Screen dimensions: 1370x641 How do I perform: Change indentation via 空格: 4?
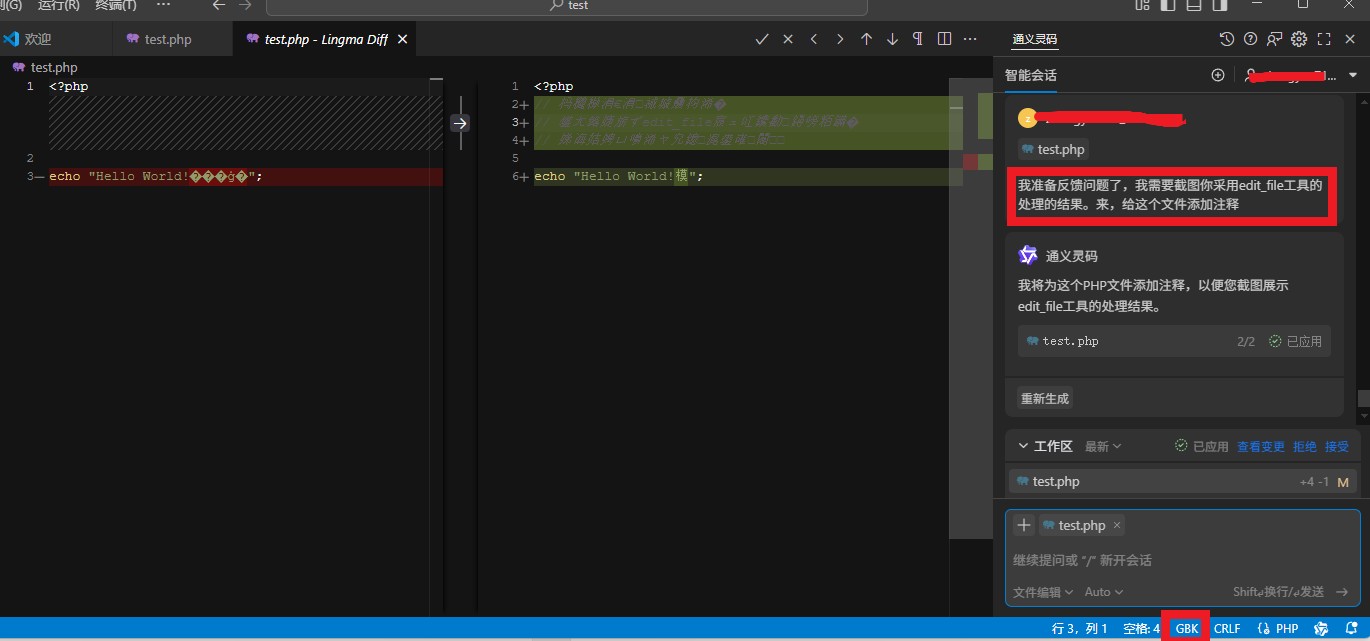click(1141, 629)
